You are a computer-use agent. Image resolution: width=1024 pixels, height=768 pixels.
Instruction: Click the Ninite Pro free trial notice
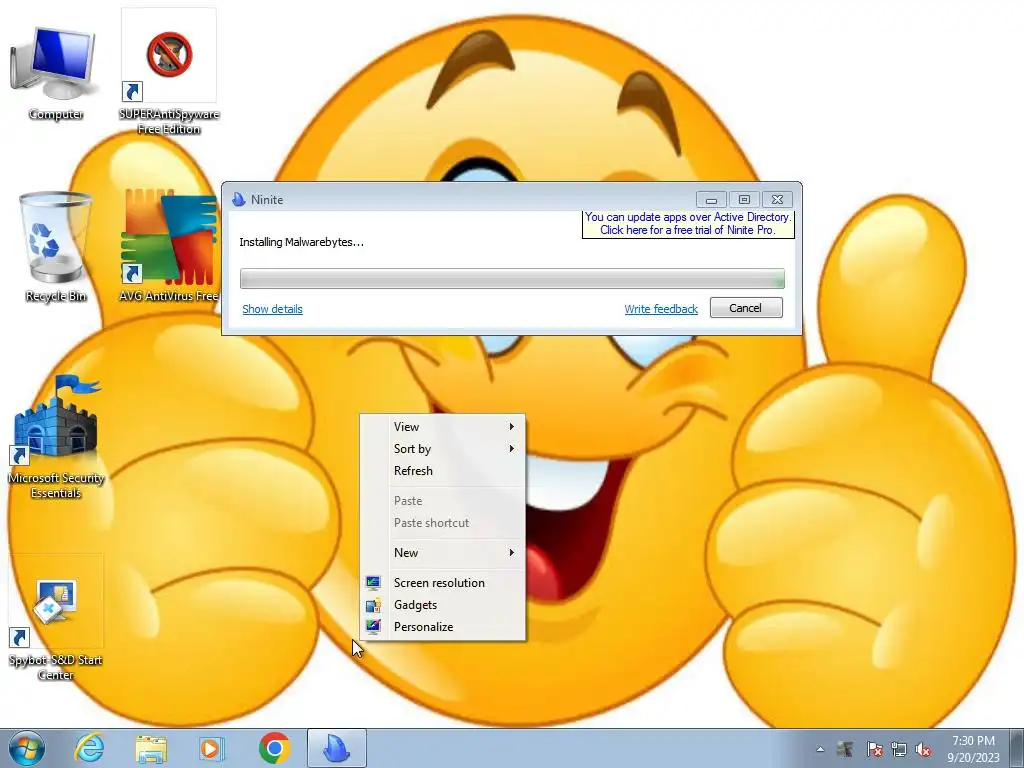[x=688, y=223]
